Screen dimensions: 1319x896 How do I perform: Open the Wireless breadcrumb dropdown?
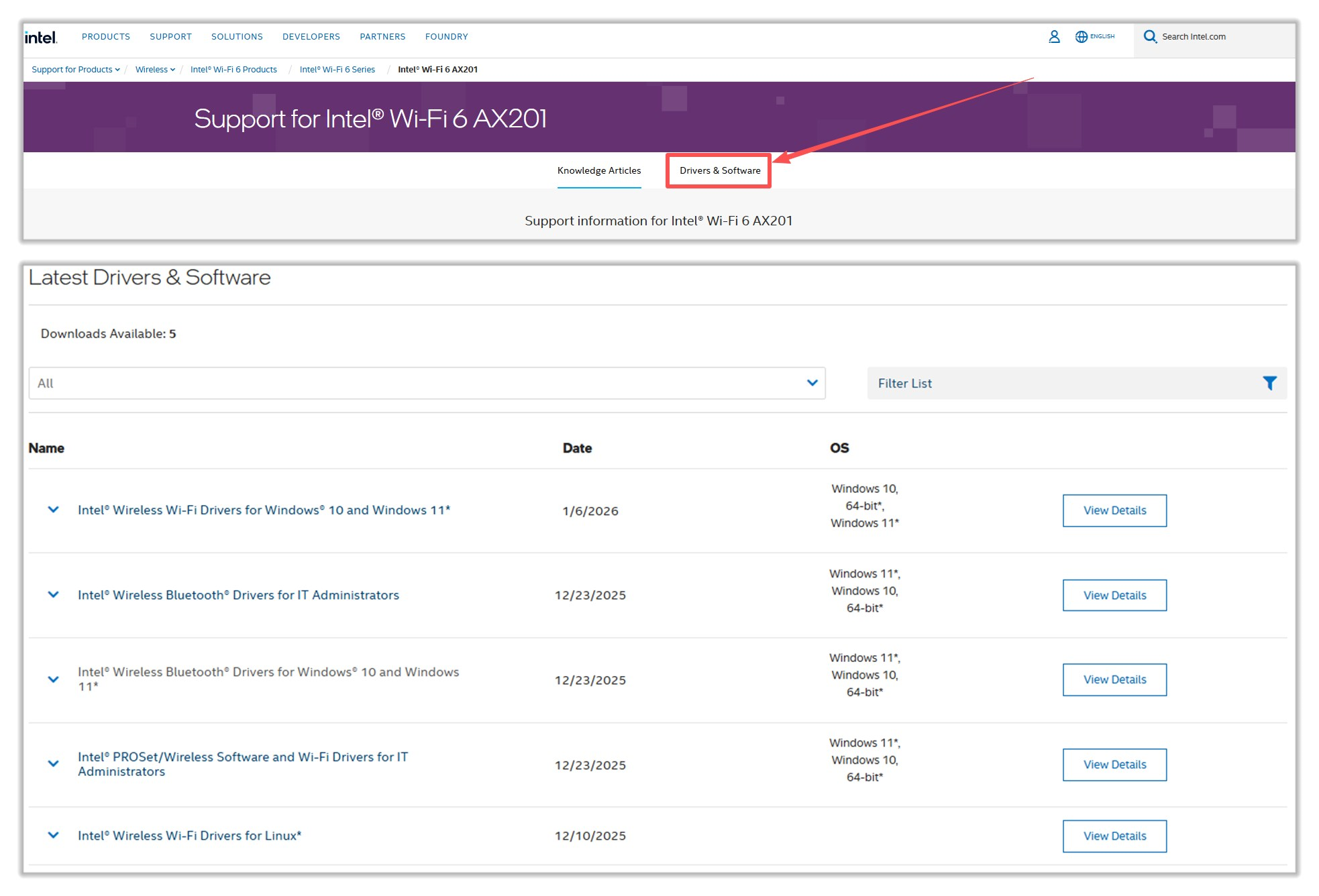(155, 70)
